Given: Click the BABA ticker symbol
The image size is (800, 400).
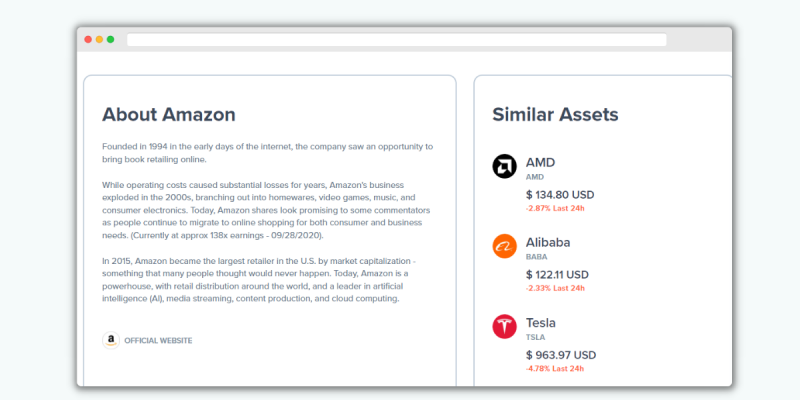Looking at the screenshot, I should coord(536,257).
